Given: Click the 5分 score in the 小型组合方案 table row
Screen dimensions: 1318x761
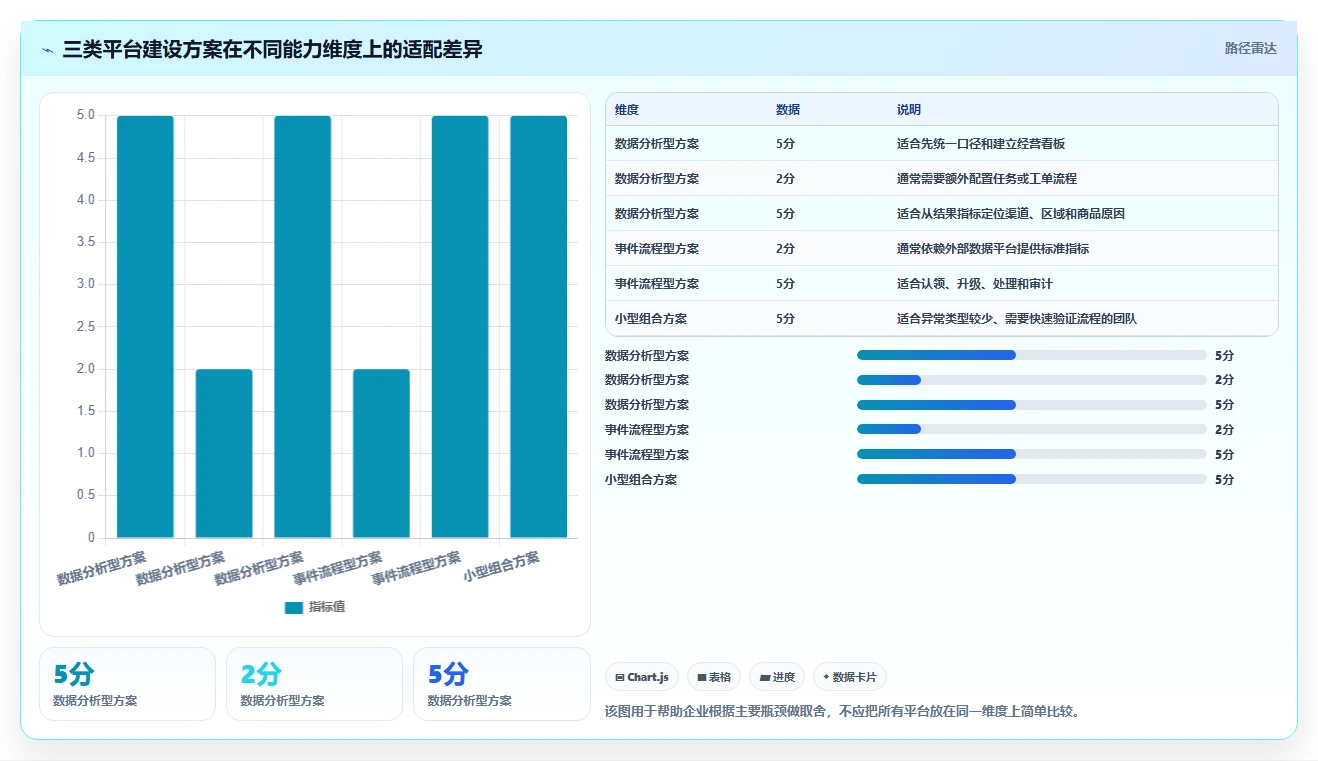Looking at the screenshot, I should (786, 319).
